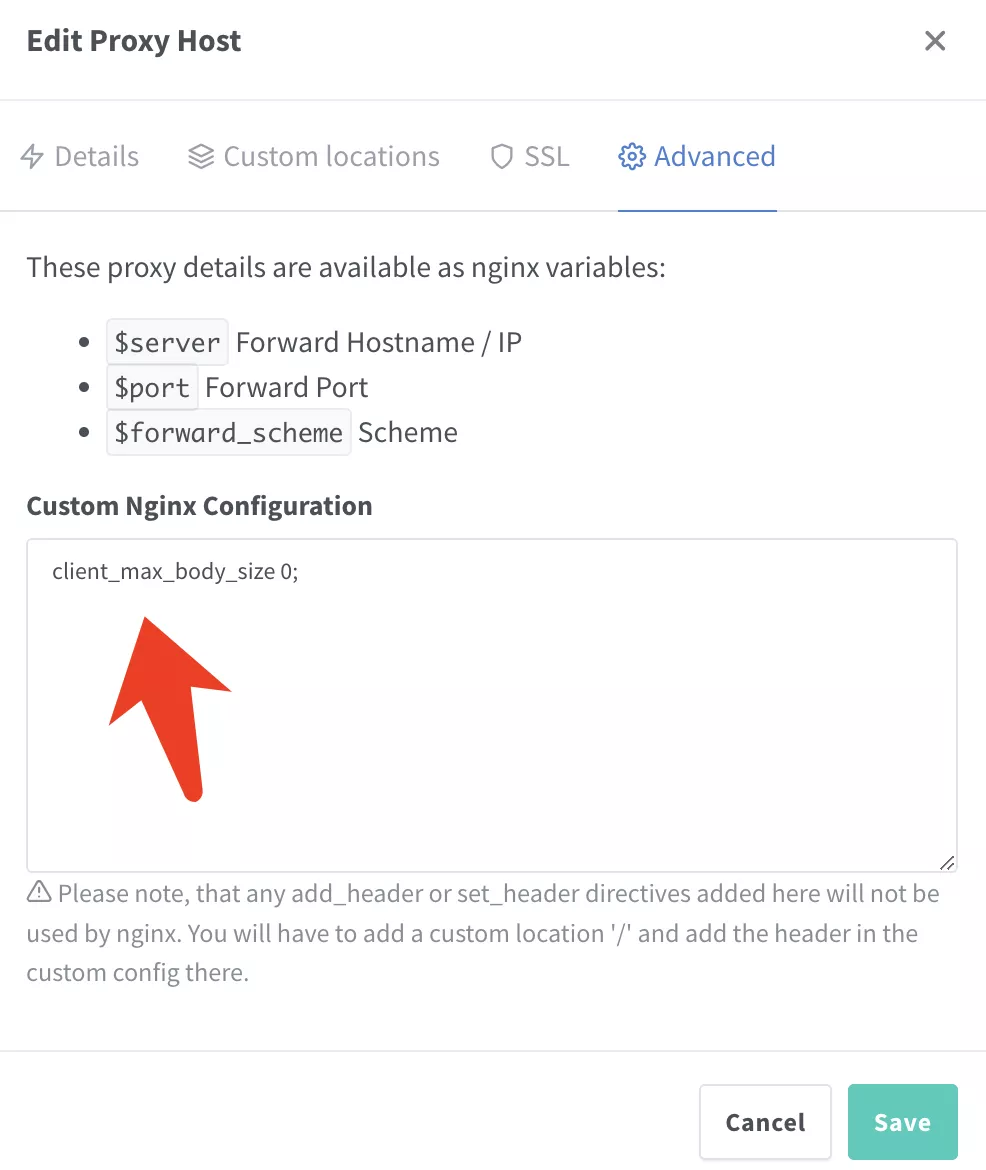
Task: Save the proxy host changes
Action: pos(902,1121)
